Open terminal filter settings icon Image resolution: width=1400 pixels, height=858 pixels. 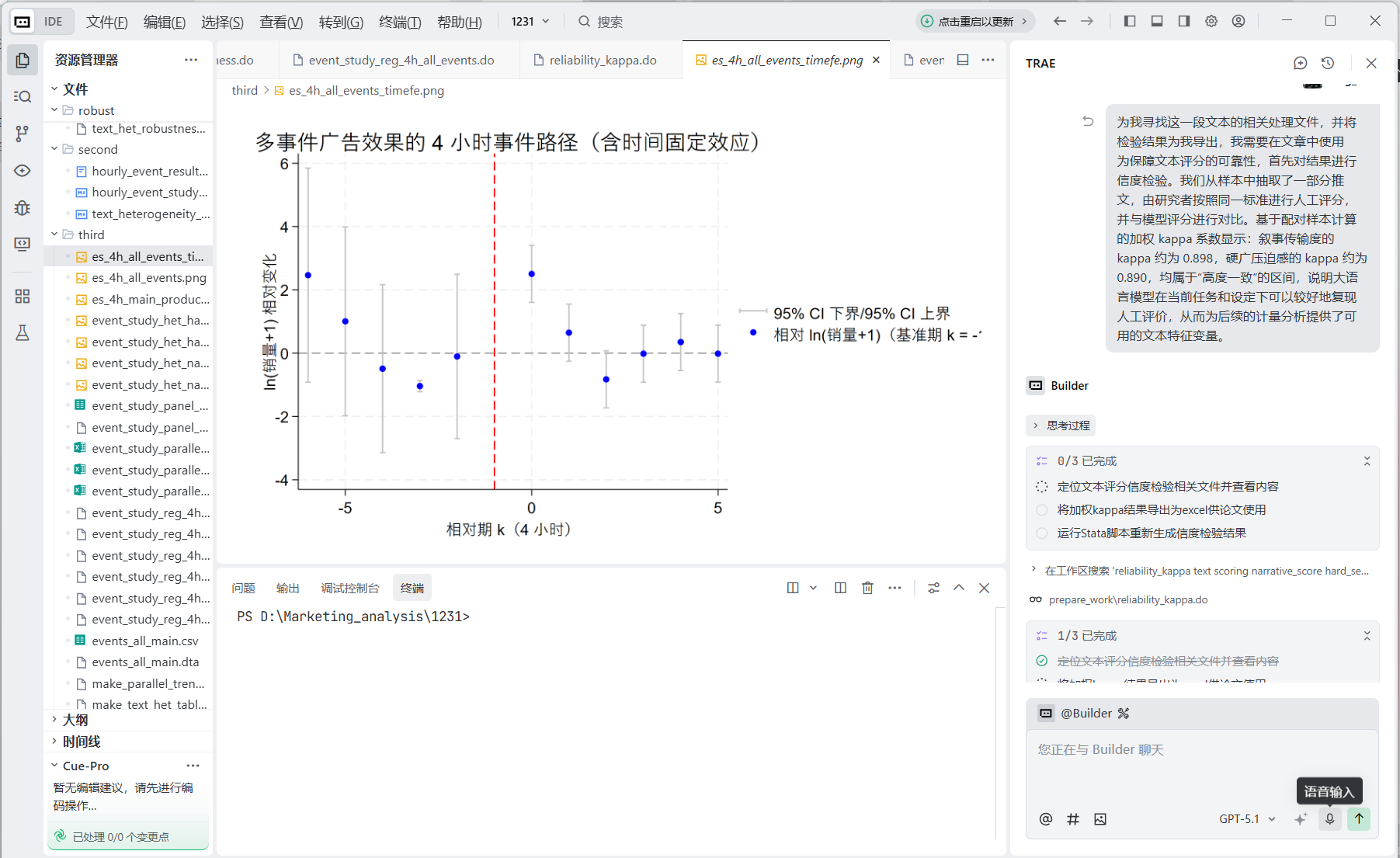coord(933,588)
